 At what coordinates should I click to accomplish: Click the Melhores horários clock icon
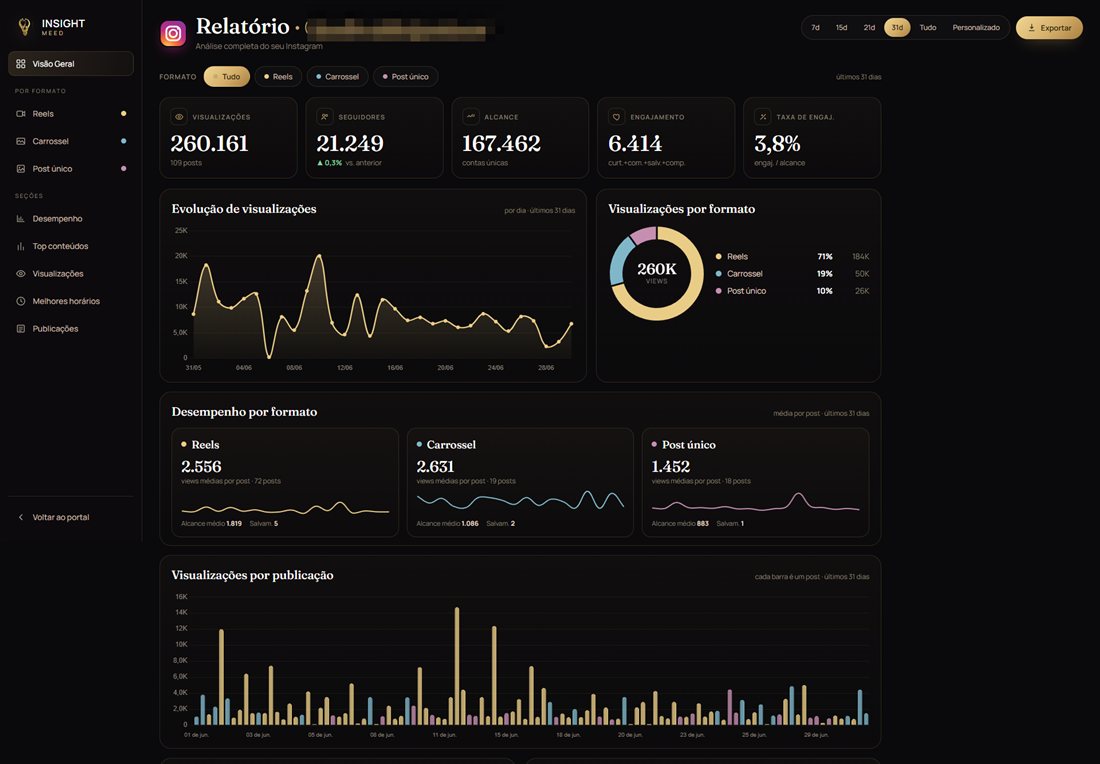click(x=21, y=301)
